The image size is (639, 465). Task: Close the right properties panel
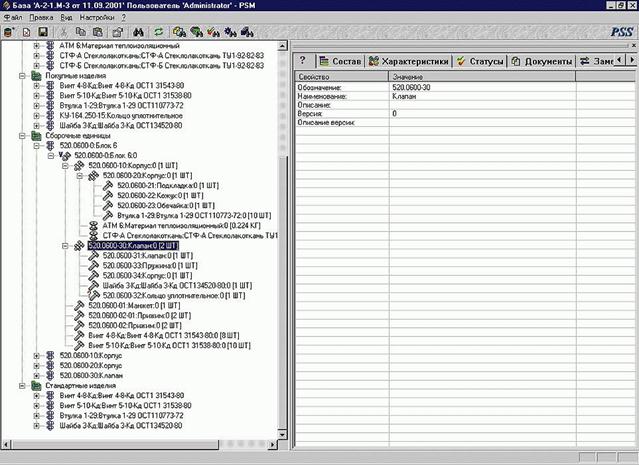pos(634,45)
